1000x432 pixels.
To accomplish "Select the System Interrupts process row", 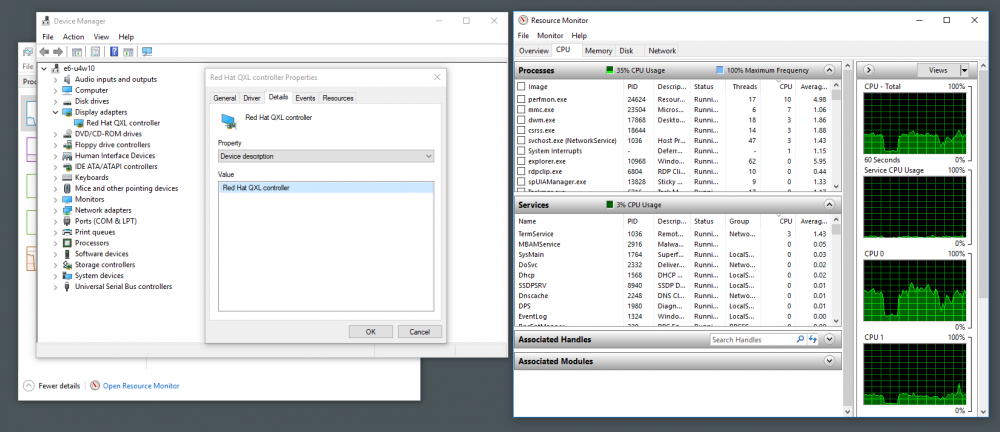I will click(673, 151).
